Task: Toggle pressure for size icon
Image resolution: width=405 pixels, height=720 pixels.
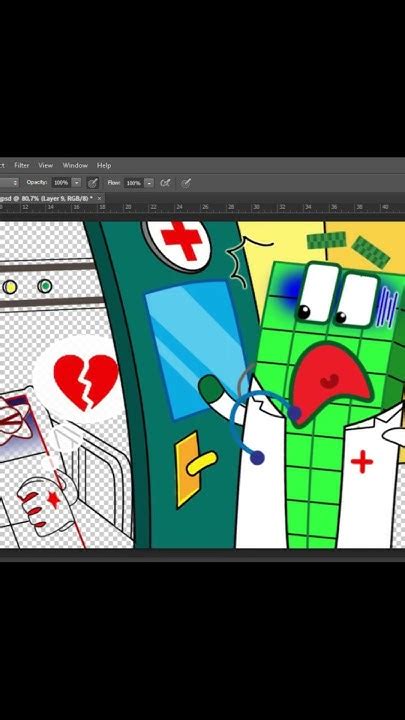Action: click(186, 183)
